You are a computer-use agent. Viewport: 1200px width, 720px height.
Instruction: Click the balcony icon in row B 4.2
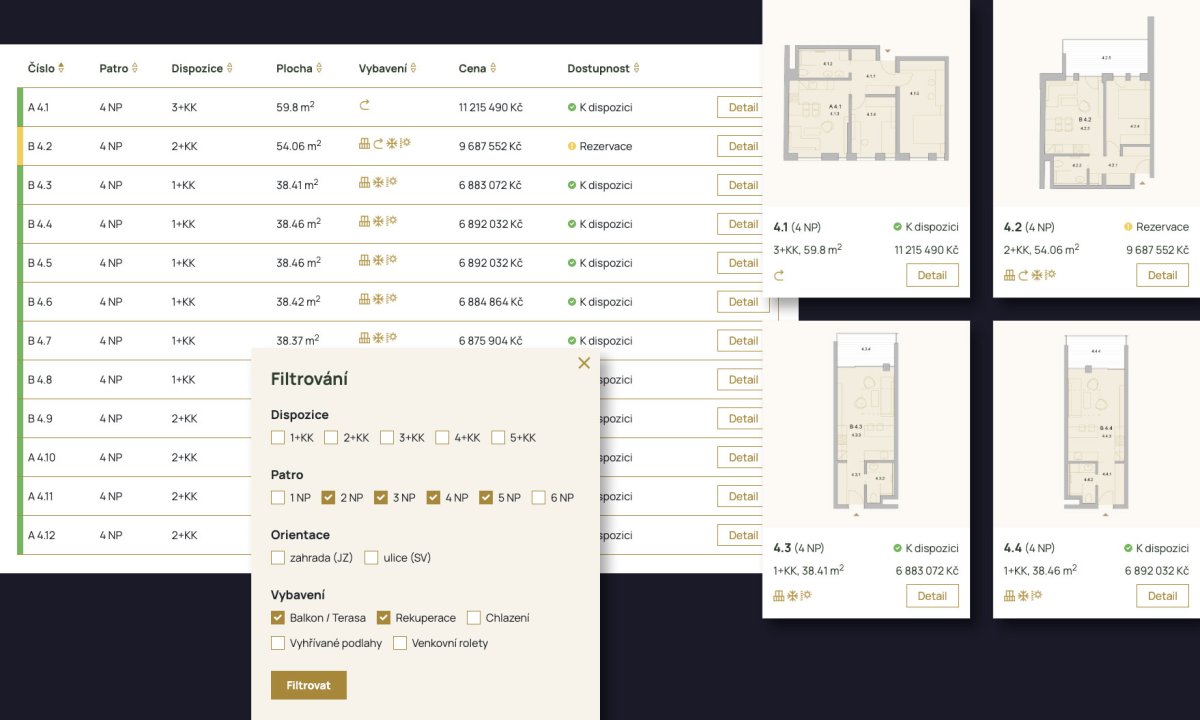tap(365, 144)
